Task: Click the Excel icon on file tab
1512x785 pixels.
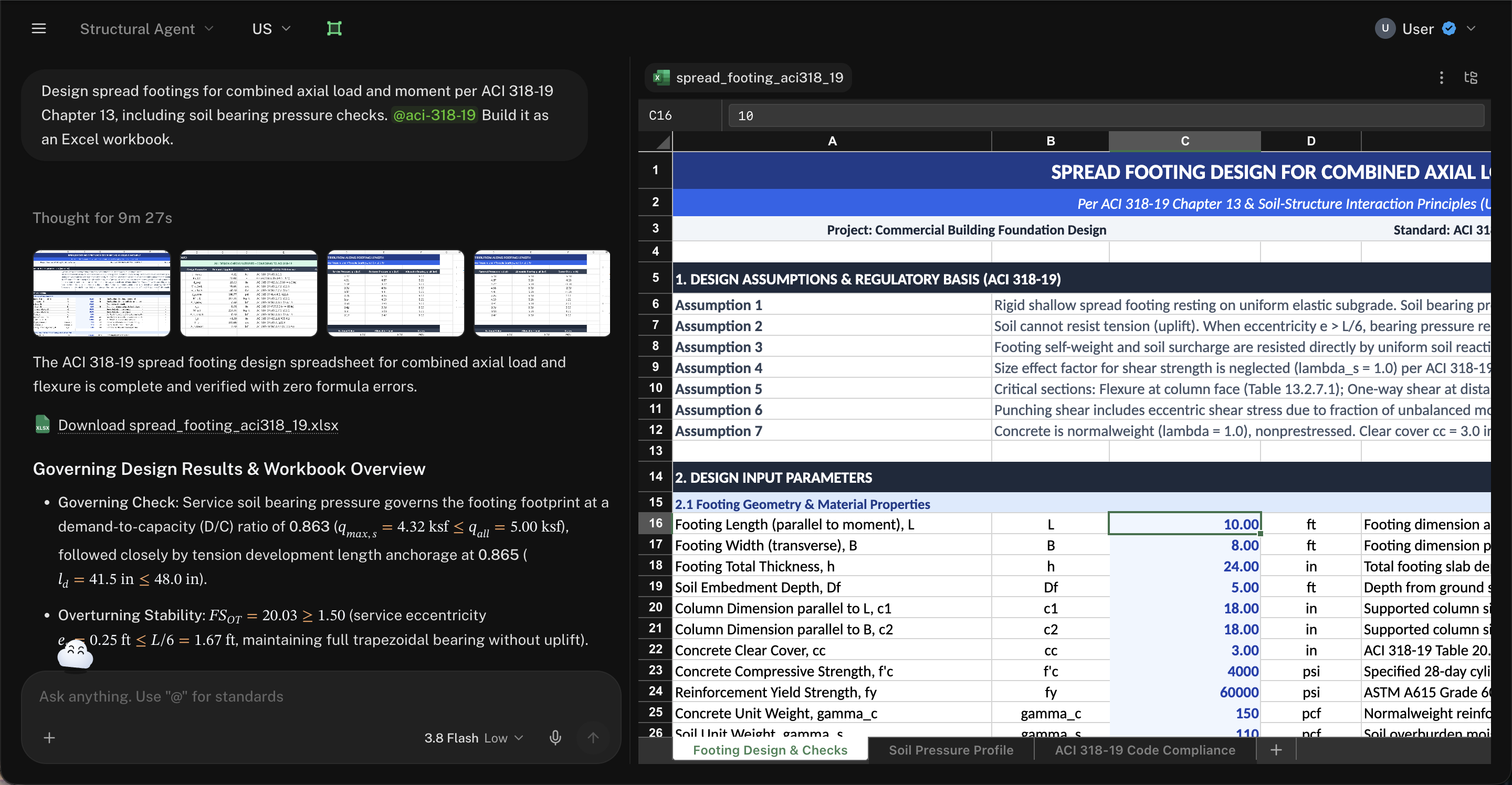Action: 661,78
